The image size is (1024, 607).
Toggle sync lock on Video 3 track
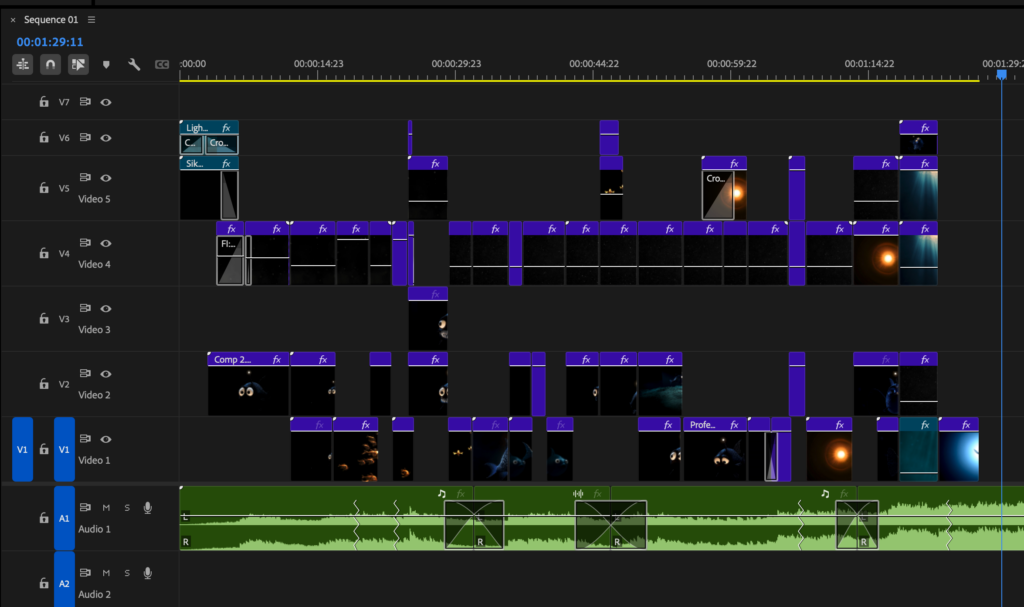point(85,309)
